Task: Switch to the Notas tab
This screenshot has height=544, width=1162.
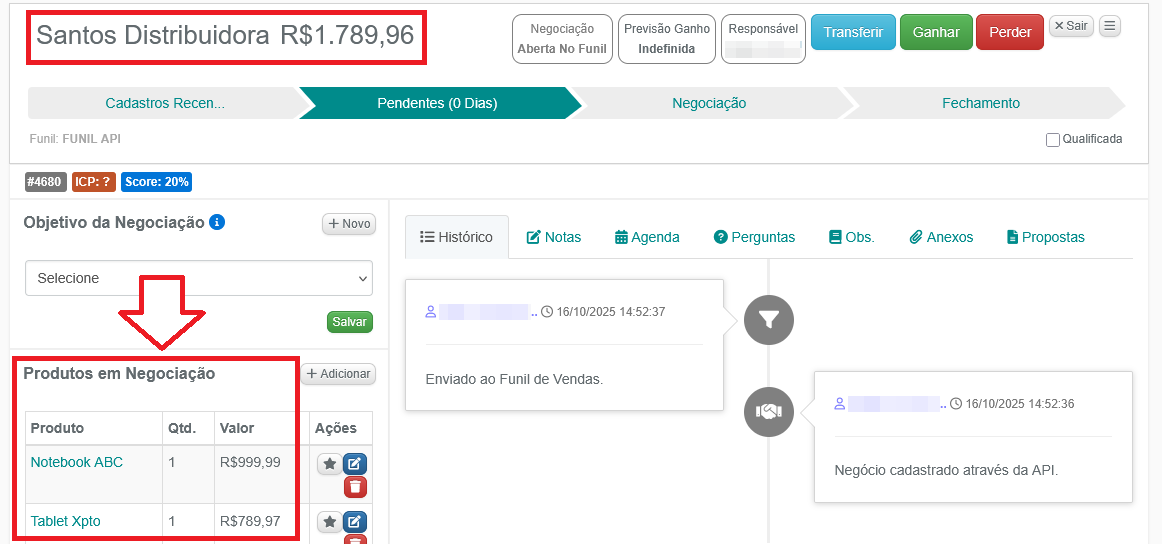Action: pyautogui.click(x=553, y=237)
